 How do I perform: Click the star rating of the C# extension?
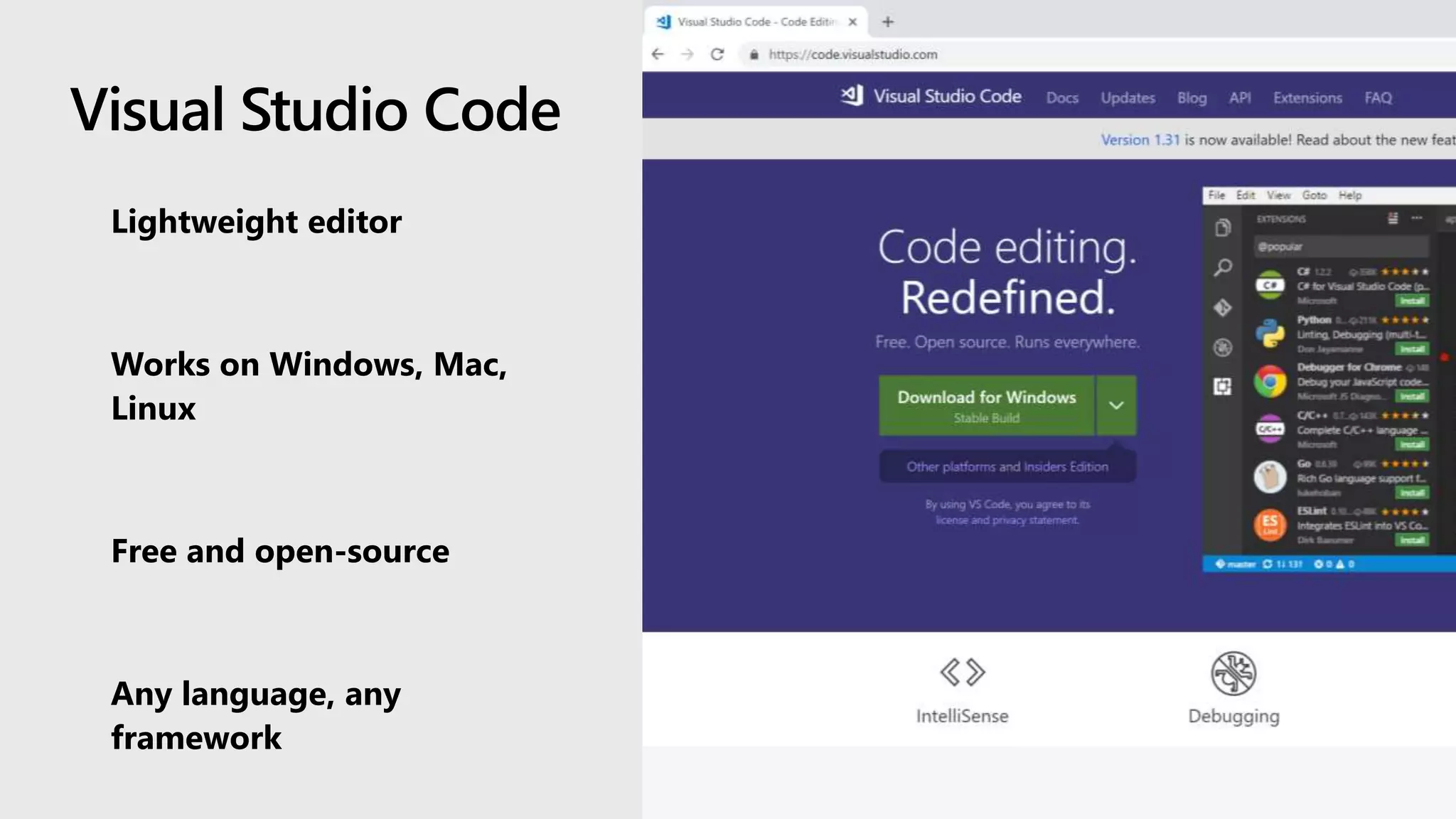coord(1405,272)
